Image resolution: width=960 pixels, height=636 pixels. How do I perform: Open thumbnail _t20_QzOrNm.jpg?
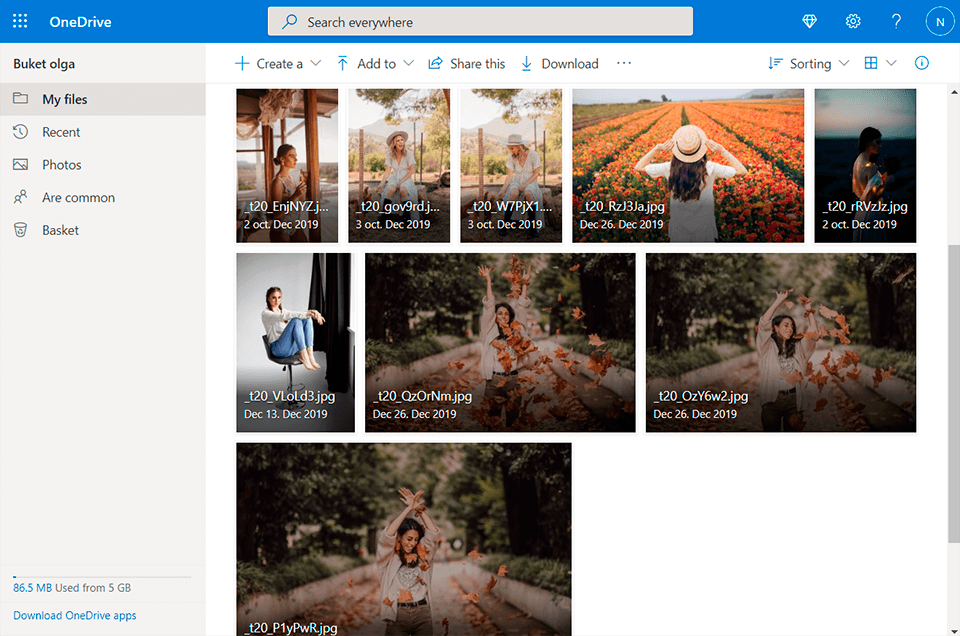click(500, 342)
